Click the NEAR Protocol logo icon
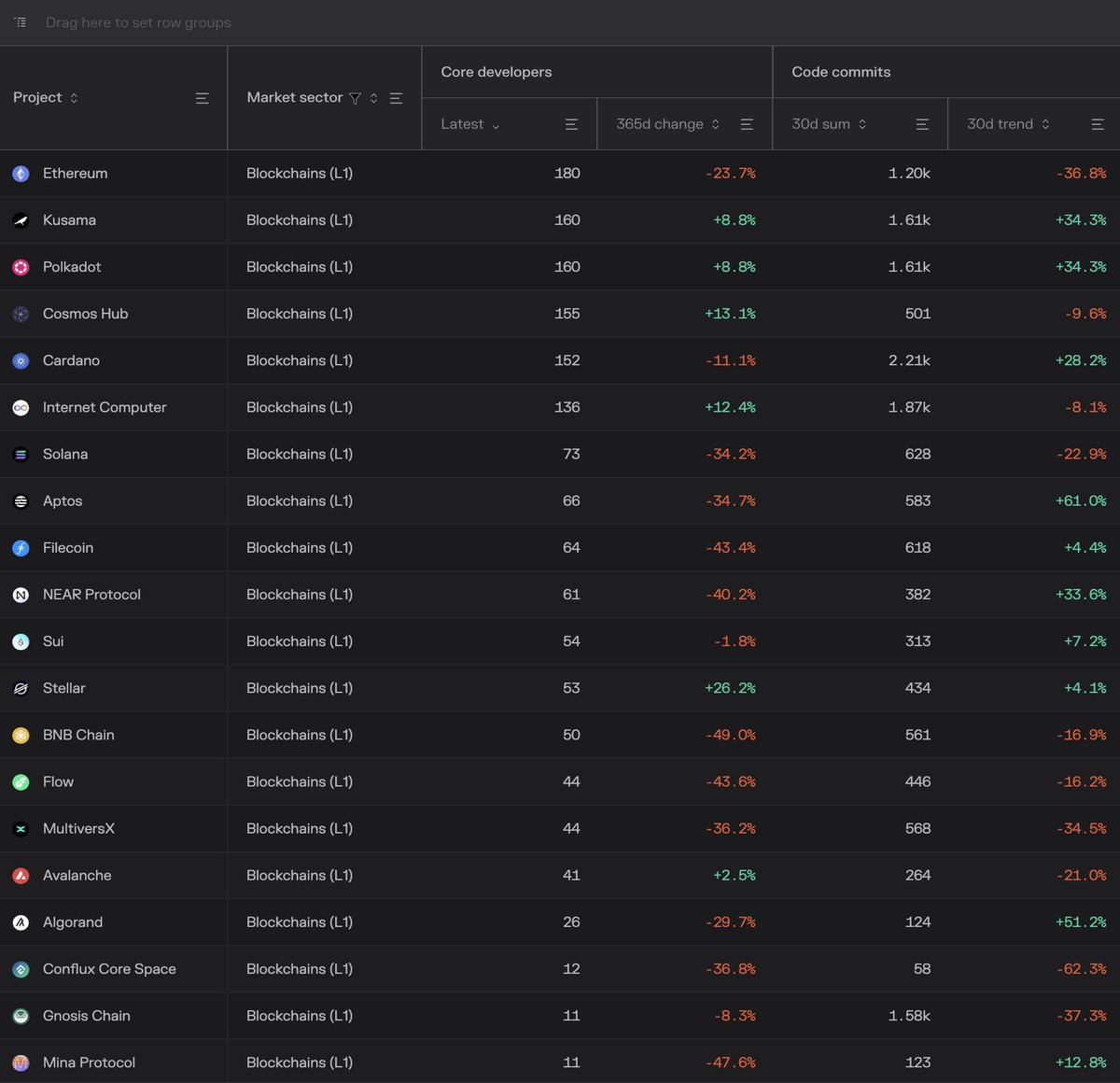This screenshot has height=1083, width=1120. [x=21, y=595]
